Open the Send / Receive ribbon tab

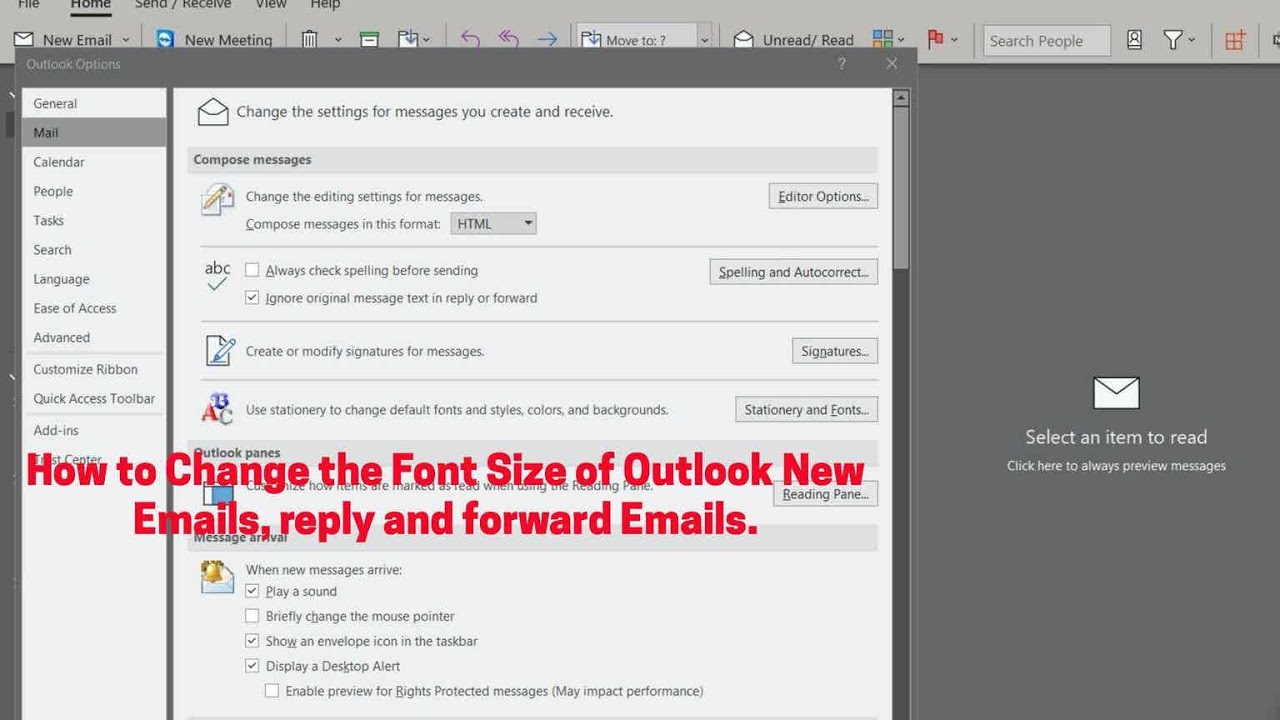coord(183,5)
